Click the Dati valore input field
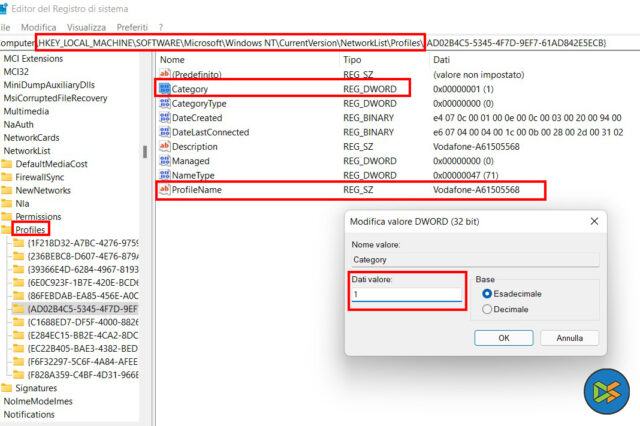Viewport: 640px width, 426px height. [x=407, y=294]
